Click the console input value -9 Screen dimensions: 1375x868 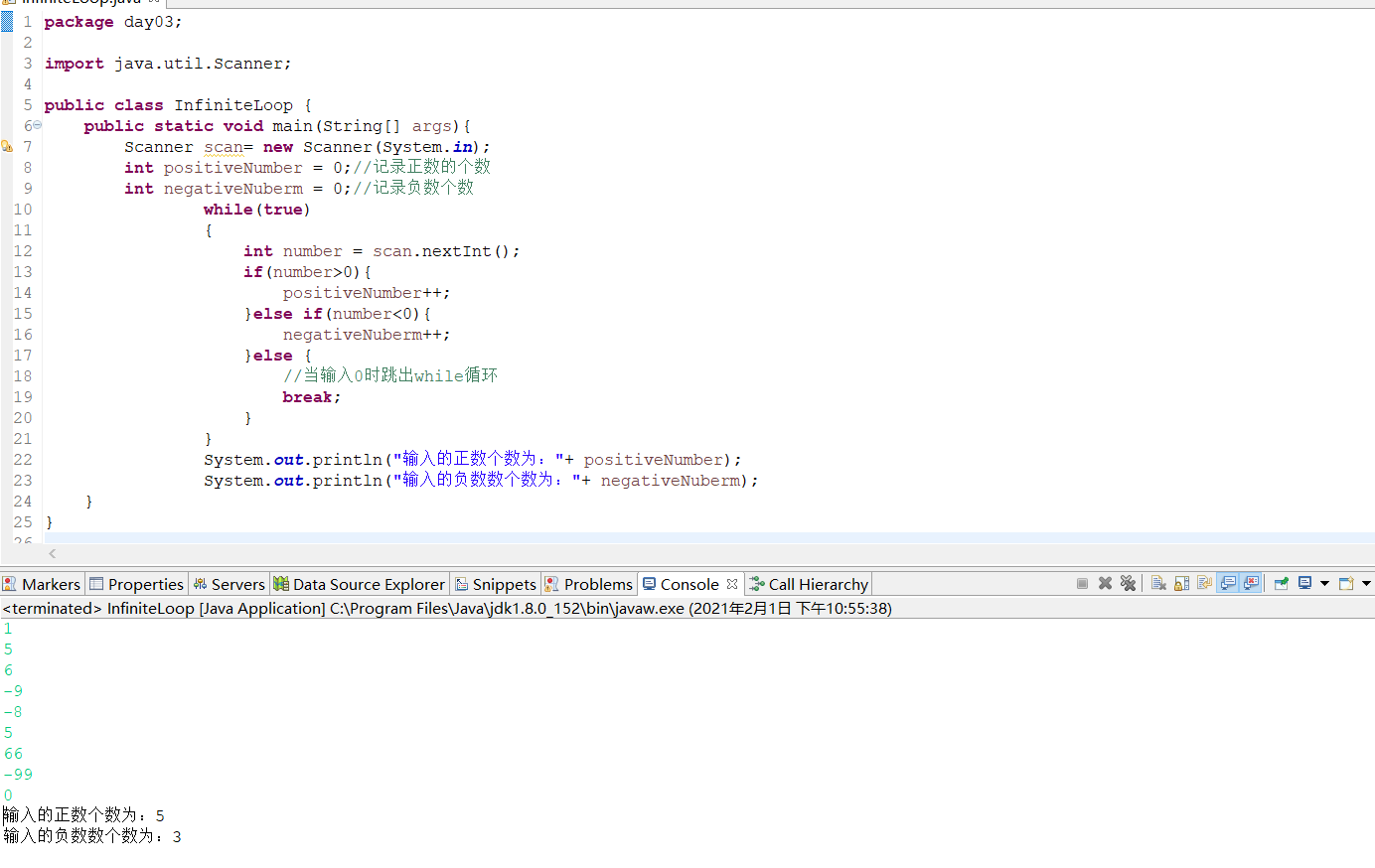click(x=13, y=691)
